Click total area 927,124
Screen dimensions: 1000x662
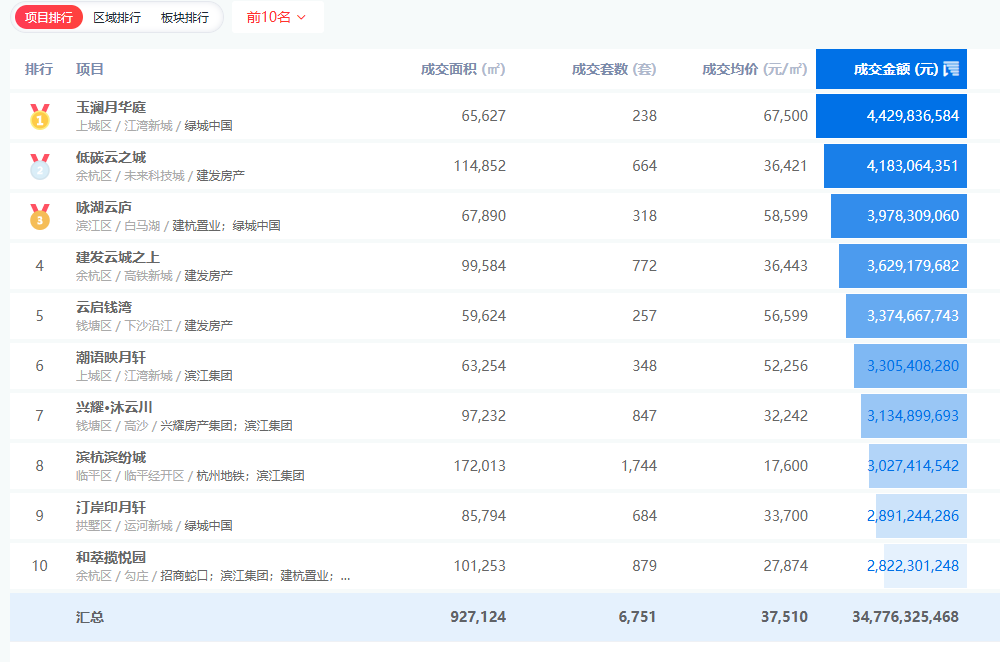pyautogui.click(x=478, y=617)
